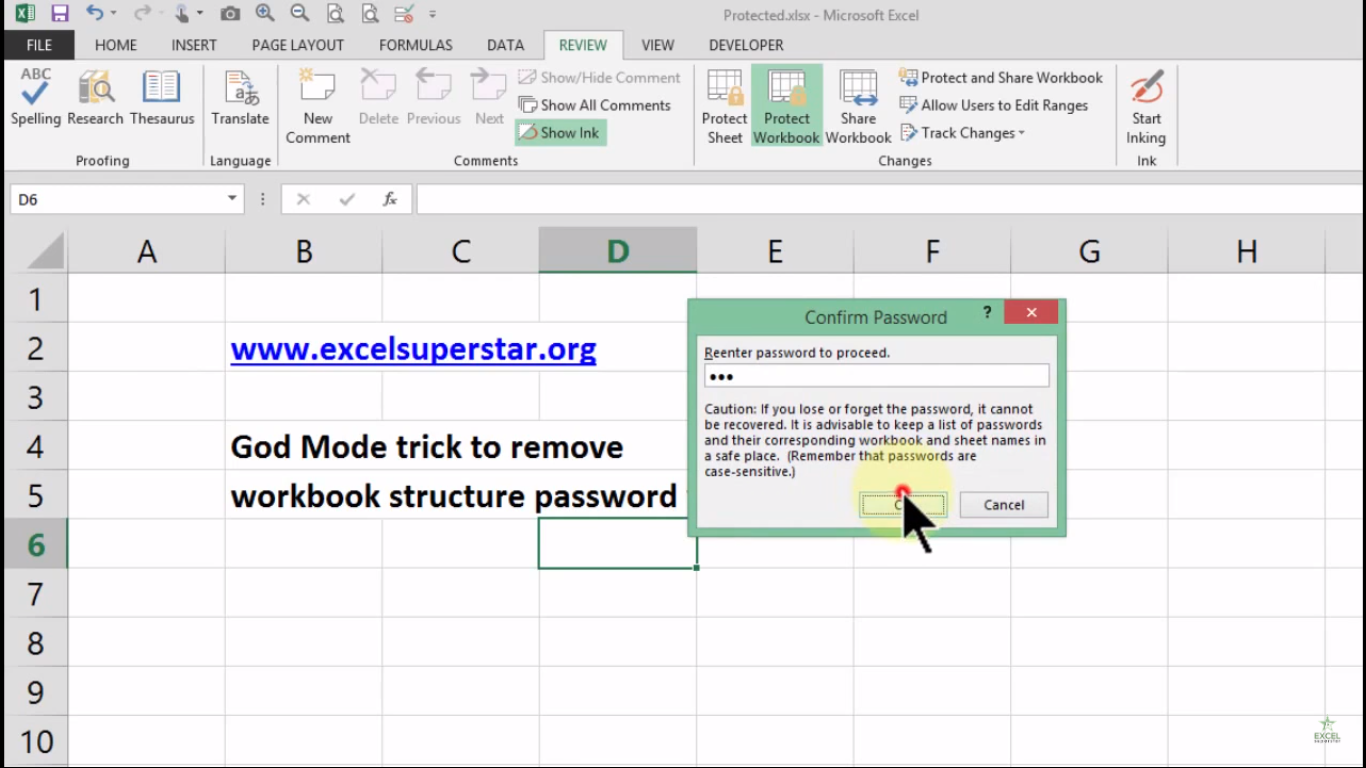Click Protect Sheet in the ribbon
This screenshot has height=768, width=1366.
tap(725, 107)
